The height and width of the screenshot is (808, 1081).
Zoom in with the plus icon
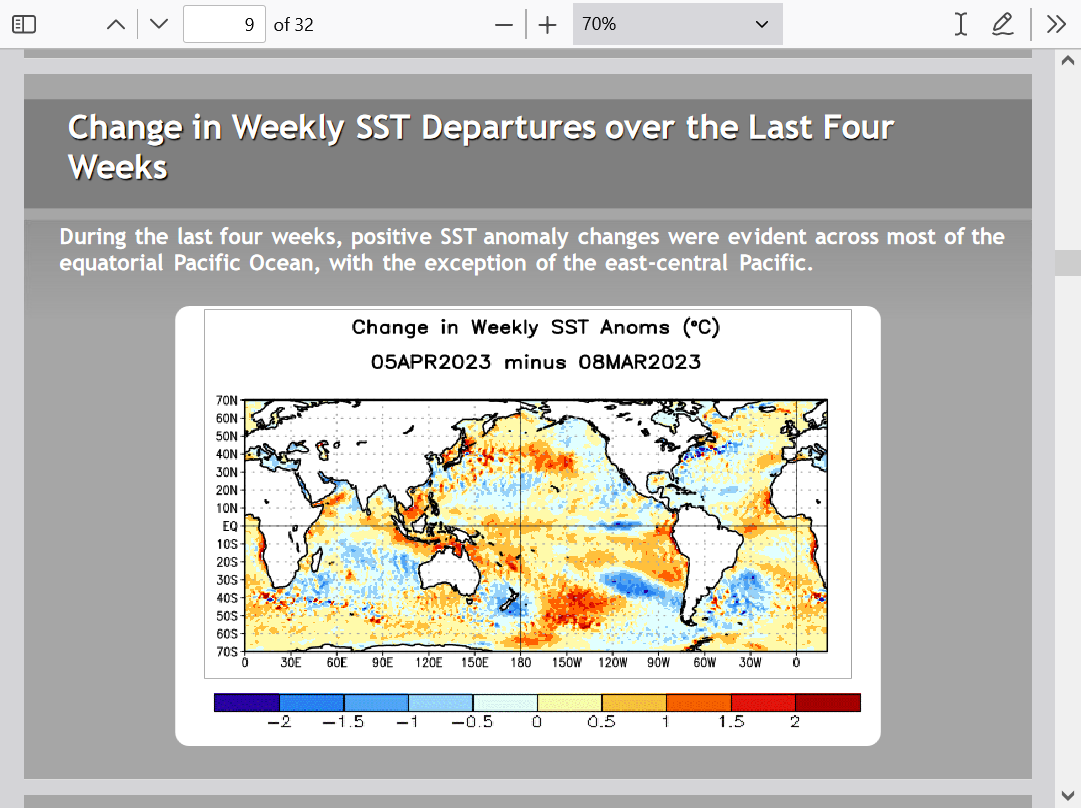pyautogui.click(x=547, y=25)
